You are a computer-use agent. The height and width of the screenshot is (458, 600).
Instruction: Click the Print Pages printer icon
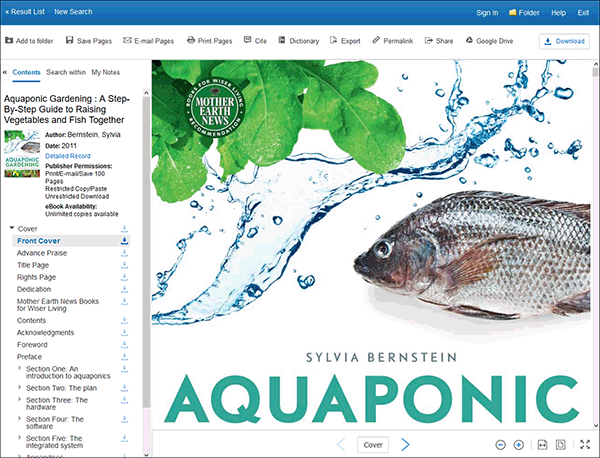tap(191, 40)
